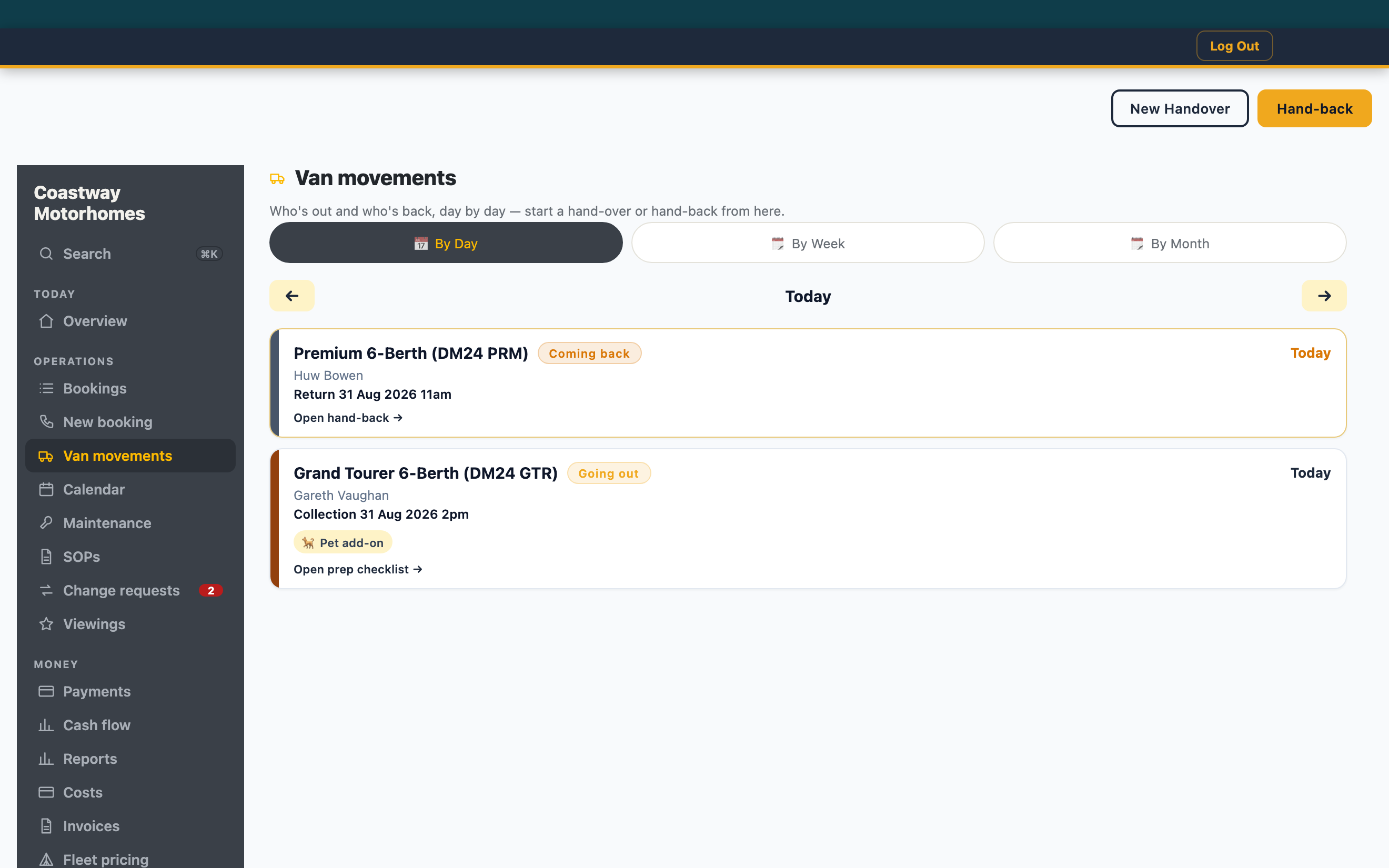Viewport: 1389px width, 868px height.
Task: Click the Viewings star icon
Action: [46, 624]
